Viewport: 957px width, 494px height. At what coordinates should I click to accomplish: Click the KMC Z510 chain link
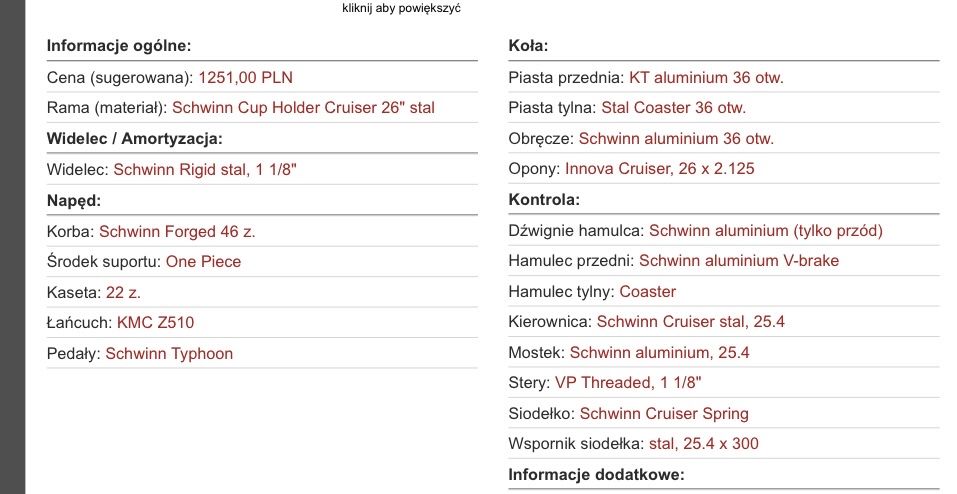(155, 322)
